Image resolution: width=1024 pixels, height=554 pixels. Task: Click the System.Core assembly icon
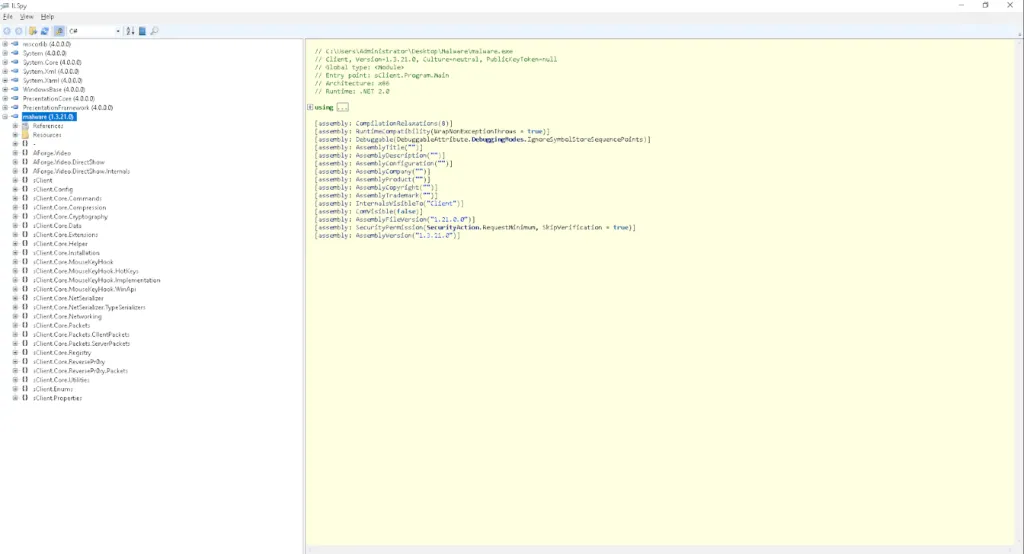coord(15,62)
